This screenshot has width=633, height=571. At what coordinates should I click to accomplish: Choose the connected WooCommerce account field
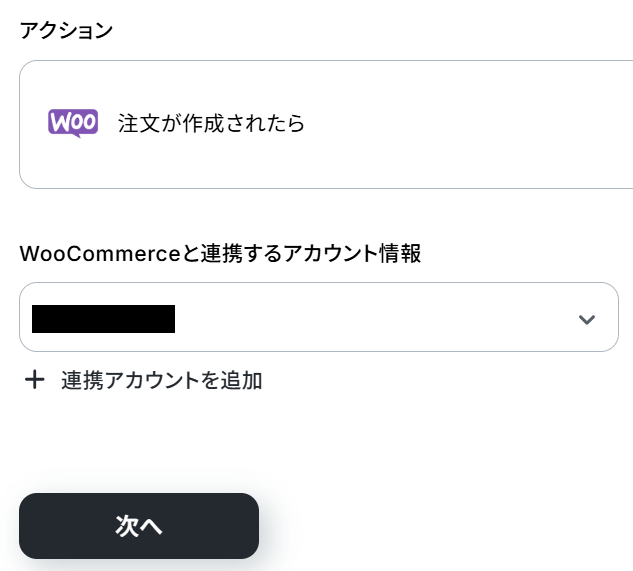[318, 318]
